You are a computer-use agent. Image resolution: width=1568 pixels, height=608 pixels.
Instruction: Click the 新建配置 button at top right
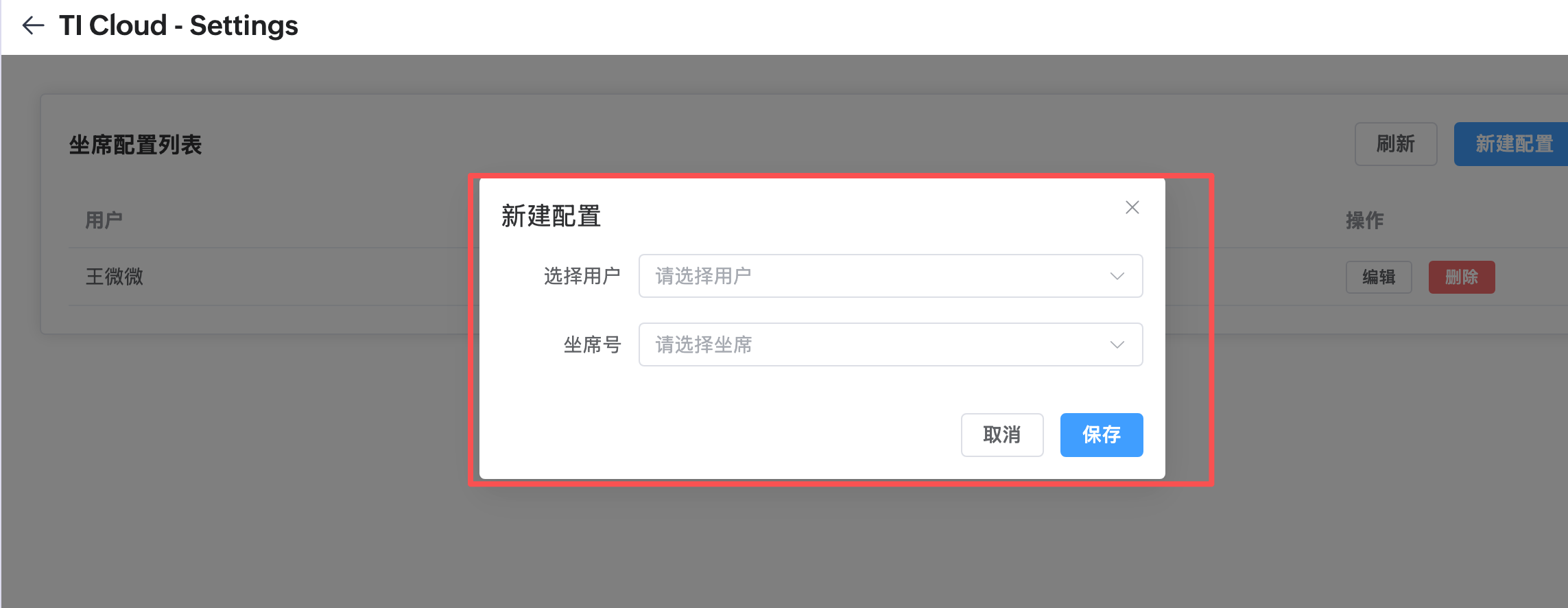(x=1513, y=144)
